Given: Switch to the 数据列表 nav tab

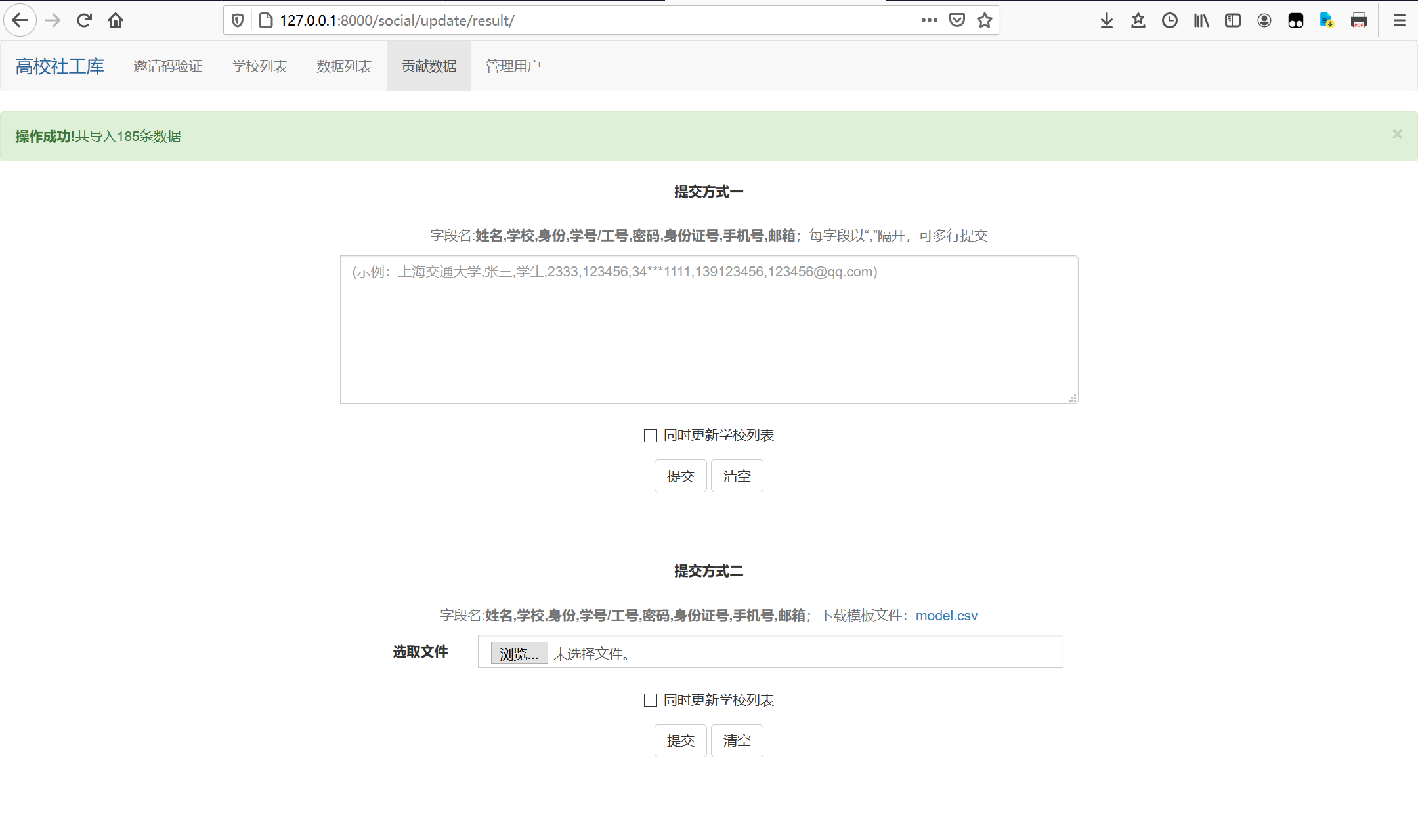Looking at the screenshot, I should tap(344, 66).
